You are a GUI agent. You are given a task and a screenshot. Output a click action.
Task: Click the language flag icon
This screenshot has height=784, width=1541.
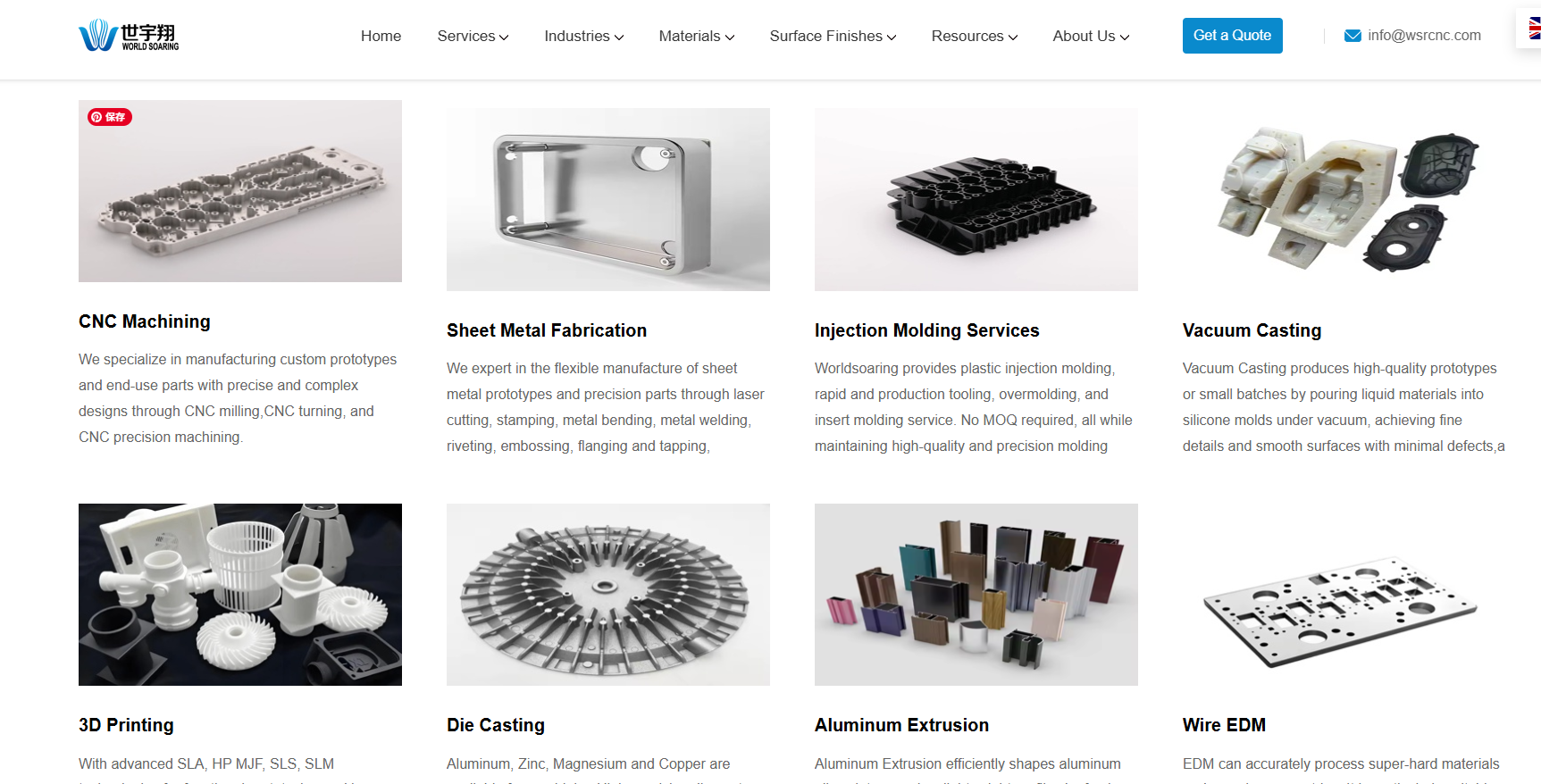[x=1534, y=29]
